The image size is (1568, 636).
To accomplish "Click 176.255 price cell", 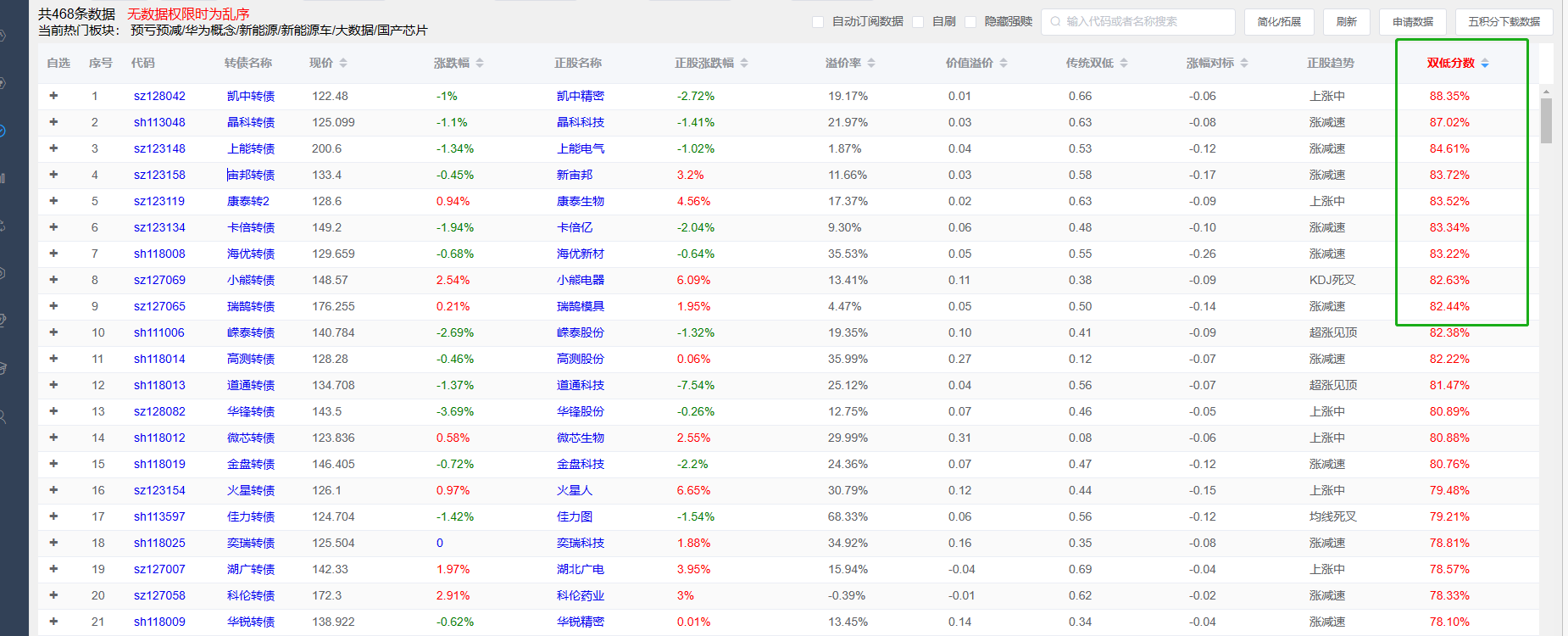I will pos(333,306).
